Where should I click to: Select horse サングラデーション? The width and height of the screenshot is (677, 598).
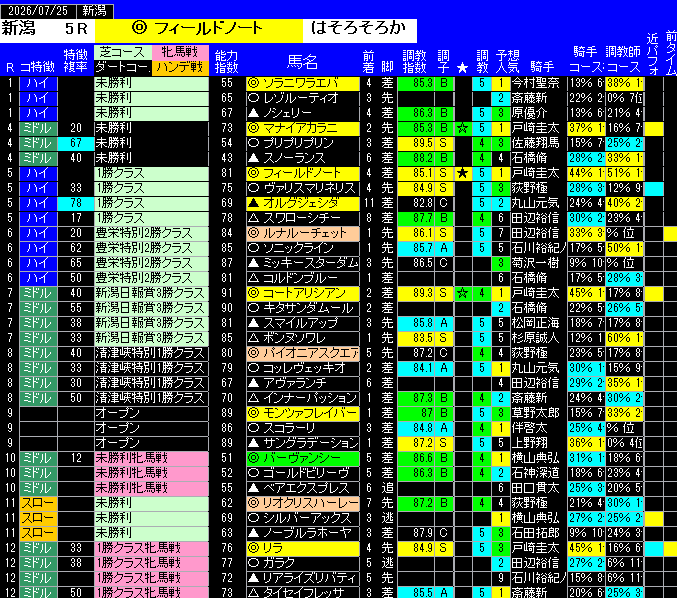click(303, 443)
